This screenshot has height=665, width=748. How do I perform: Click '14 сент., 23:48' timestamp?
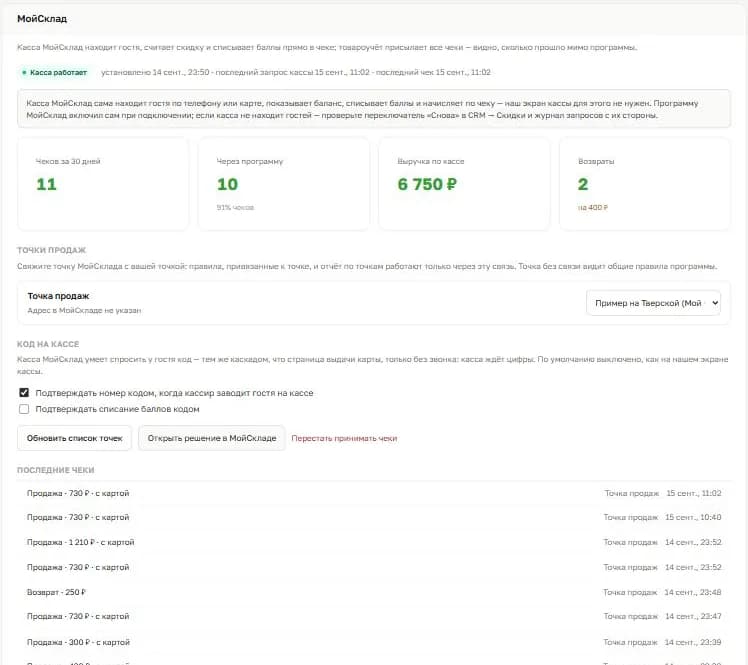coord(693,592)
